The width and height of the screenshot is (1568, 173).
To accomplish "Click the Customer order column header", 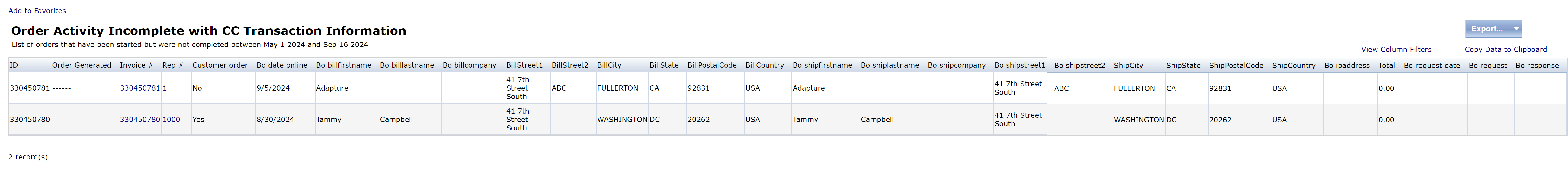I will click(x=220, y=65).
